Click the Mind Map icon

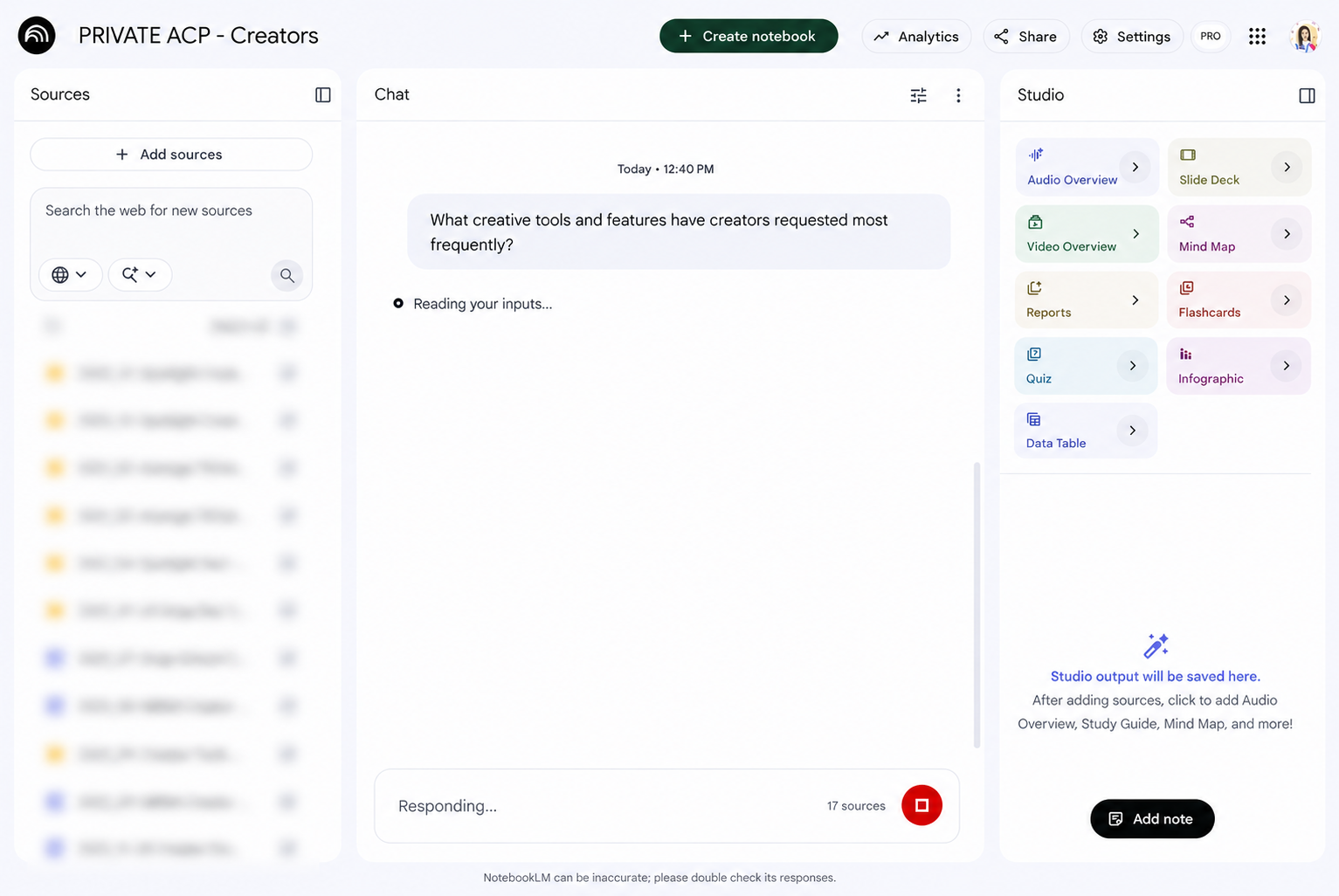[x=1187, y=222]
